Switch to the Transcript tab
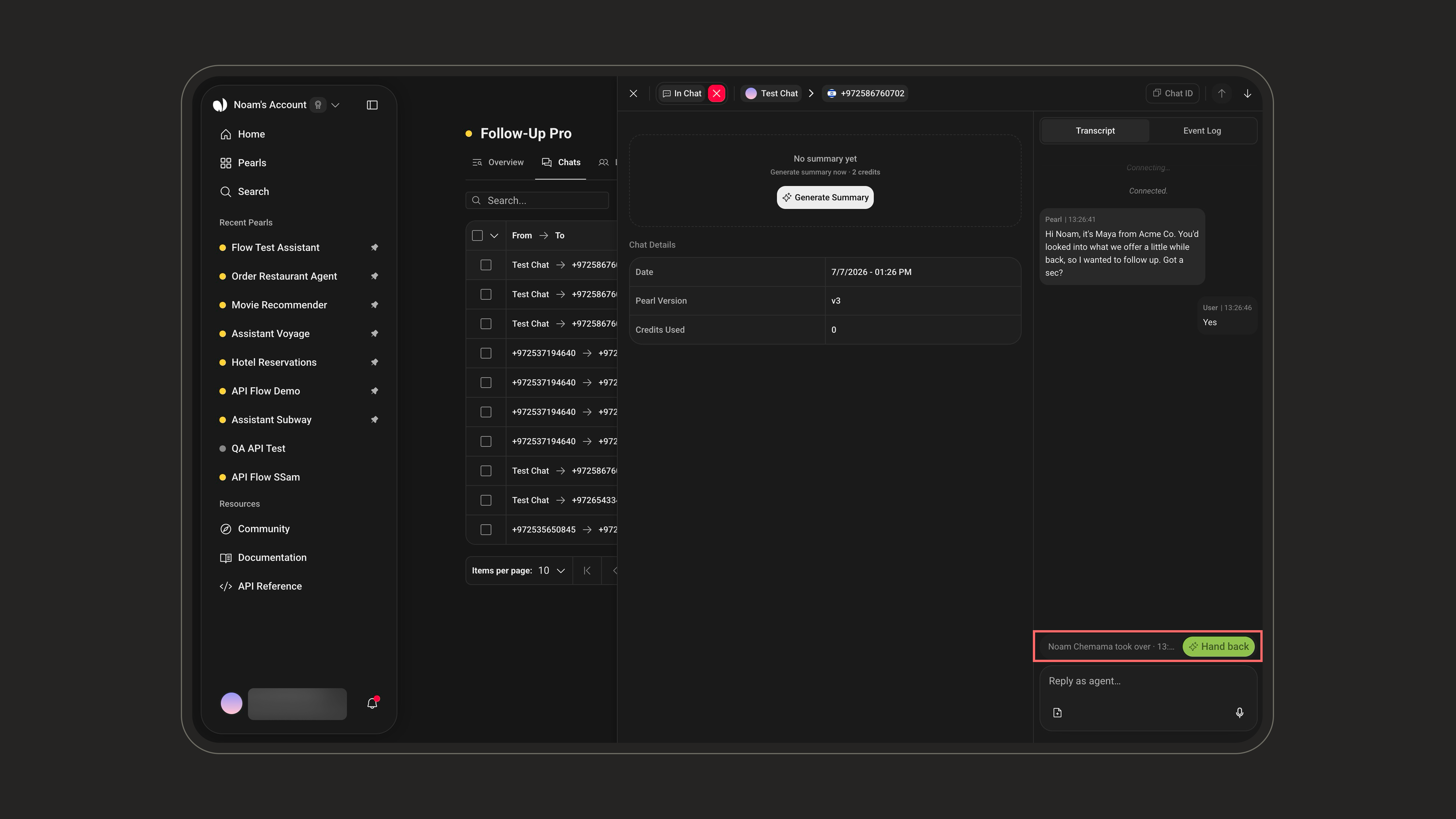Image resolution: width=1456 pixels, height=819 pixels. pyautogui.click(x=1095, y=131)
